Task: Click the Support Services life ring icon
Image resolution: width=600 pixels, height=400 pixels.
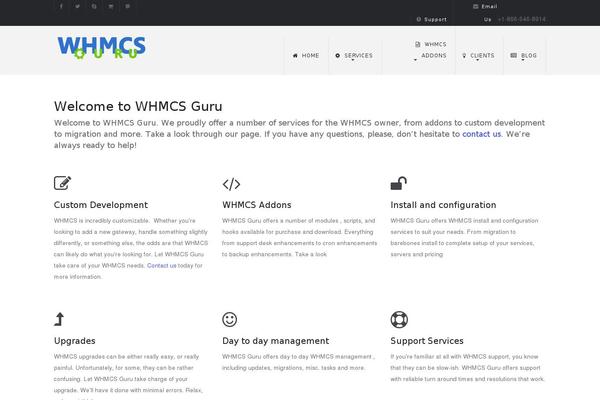Action: click(399, 319)
